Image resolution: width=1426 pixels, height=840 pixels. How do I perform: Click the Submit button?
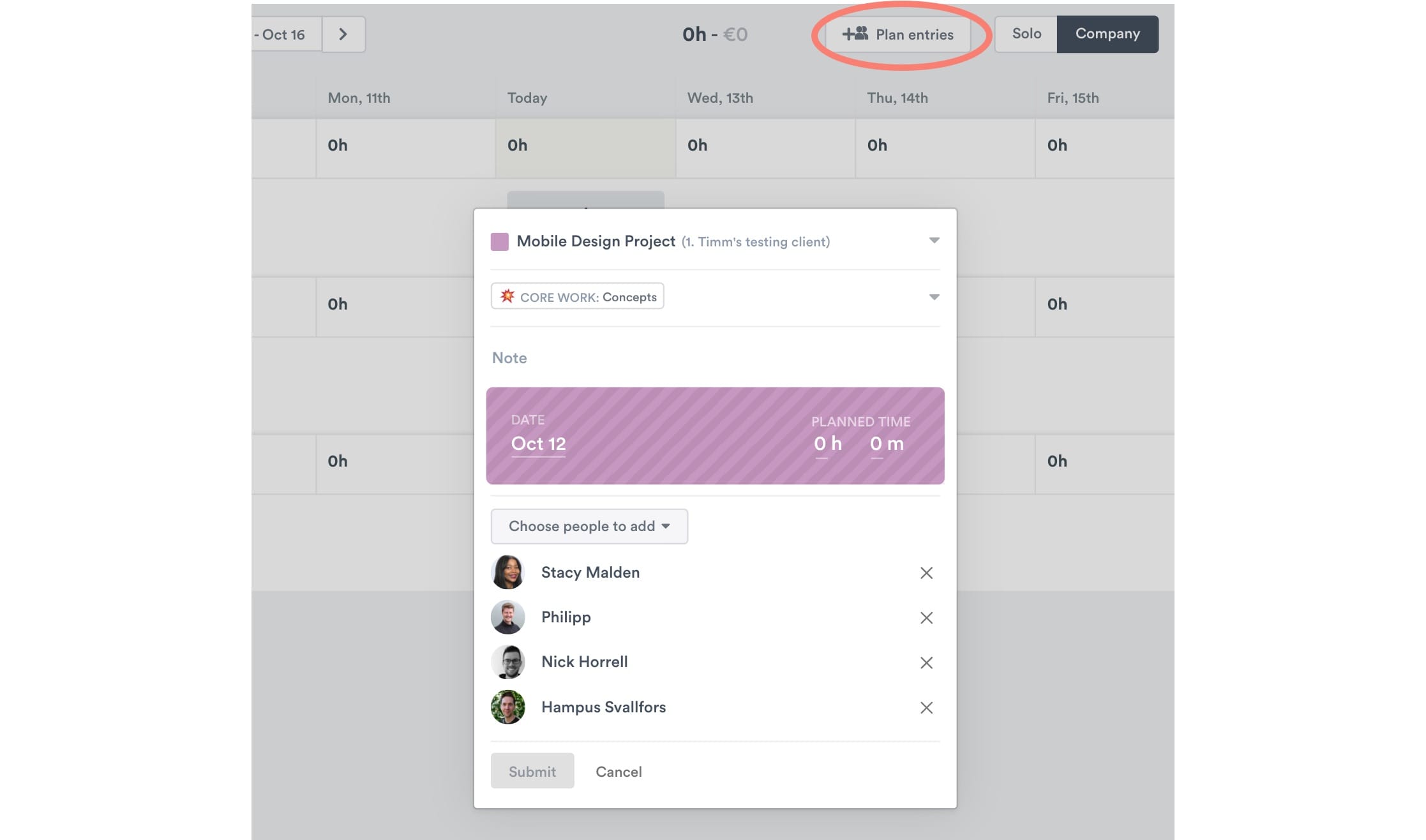pyautogui.click(x=532, y=771)
